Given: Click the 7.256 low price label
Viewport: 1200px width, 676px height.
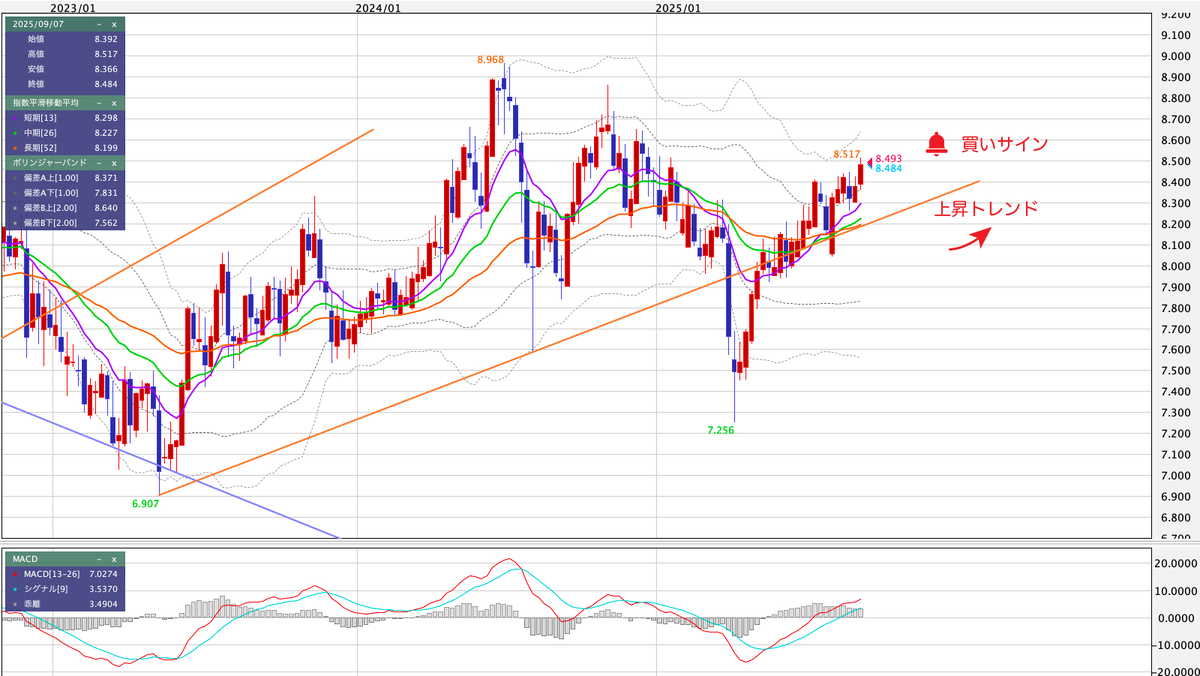Looking at the screenshot, I should 720,430.
